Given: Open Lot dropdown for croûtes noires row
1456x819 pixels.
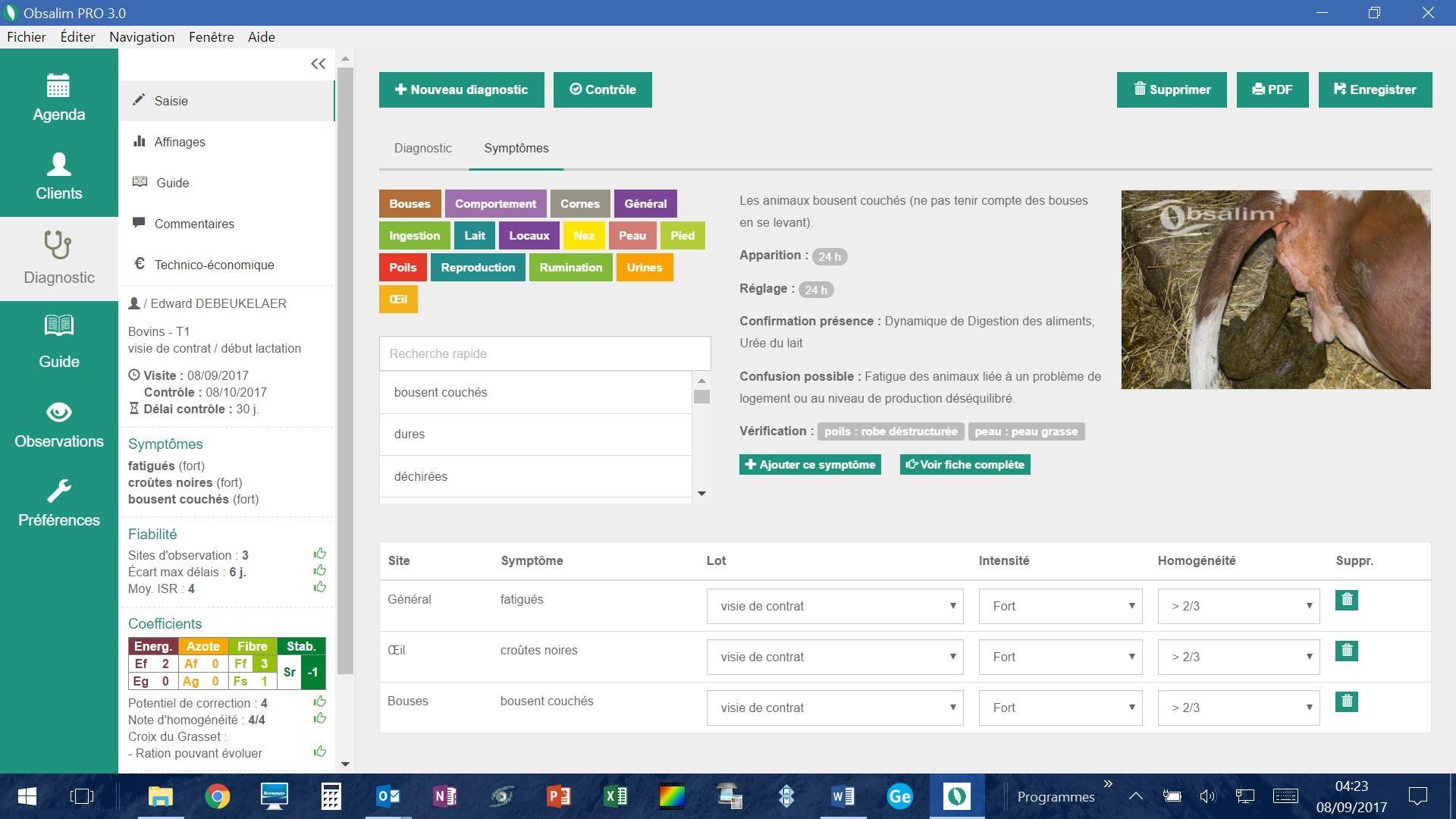Looking at the screenshot, I should (x=835, y=657).
